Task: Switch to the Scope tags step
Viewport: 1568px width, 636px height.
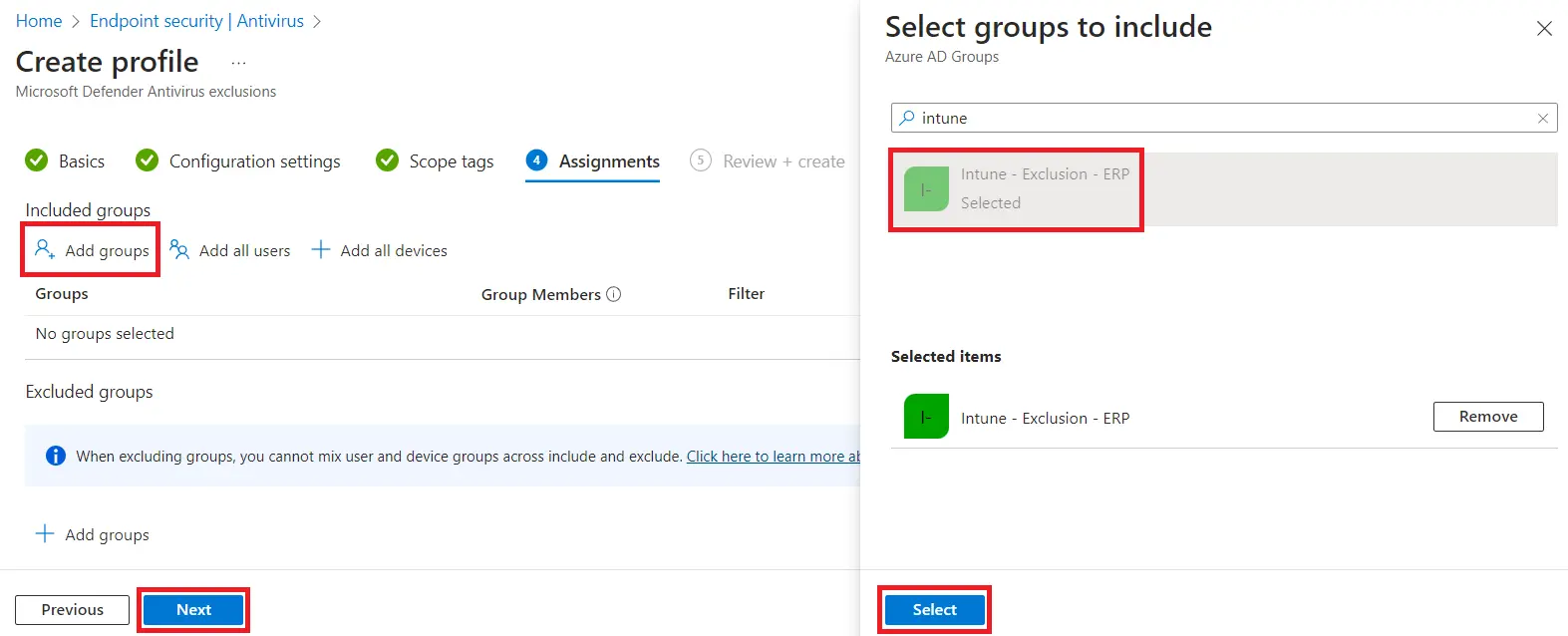Action: point(435,161)
